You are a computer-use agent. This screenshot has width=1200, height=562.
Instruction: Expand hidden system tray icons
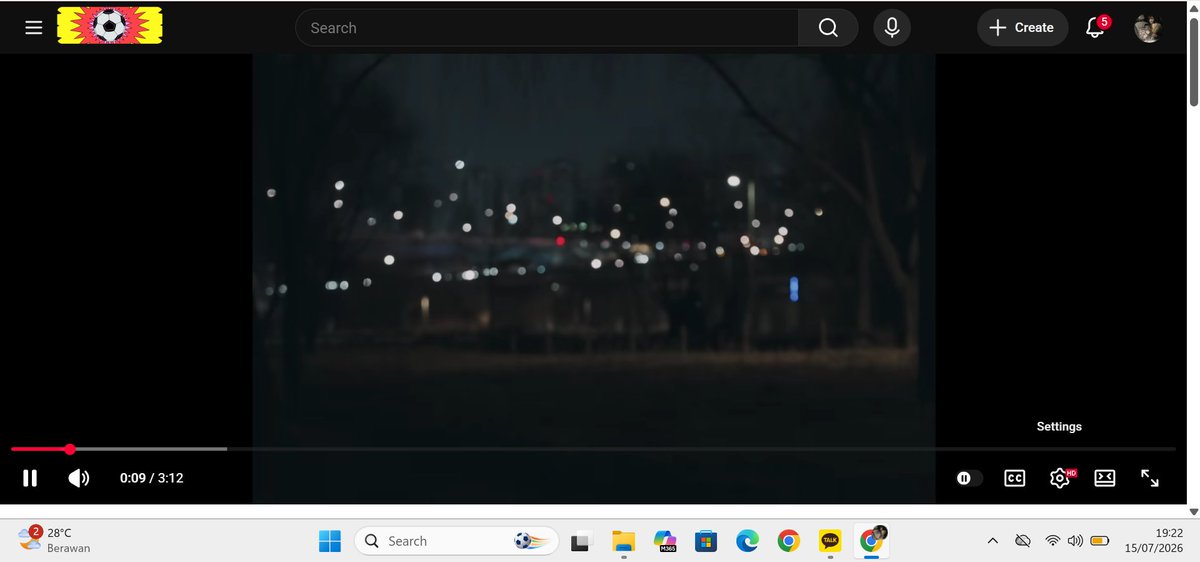[992, 541]
